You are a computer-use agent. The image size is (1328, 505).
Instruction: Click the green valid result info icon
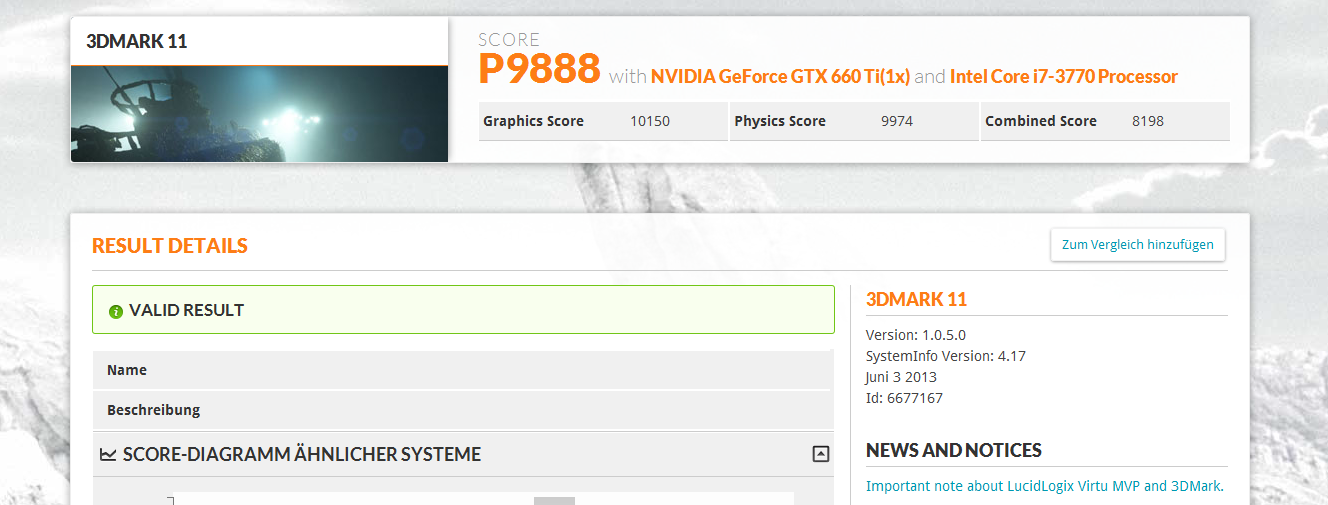point(115,311)
